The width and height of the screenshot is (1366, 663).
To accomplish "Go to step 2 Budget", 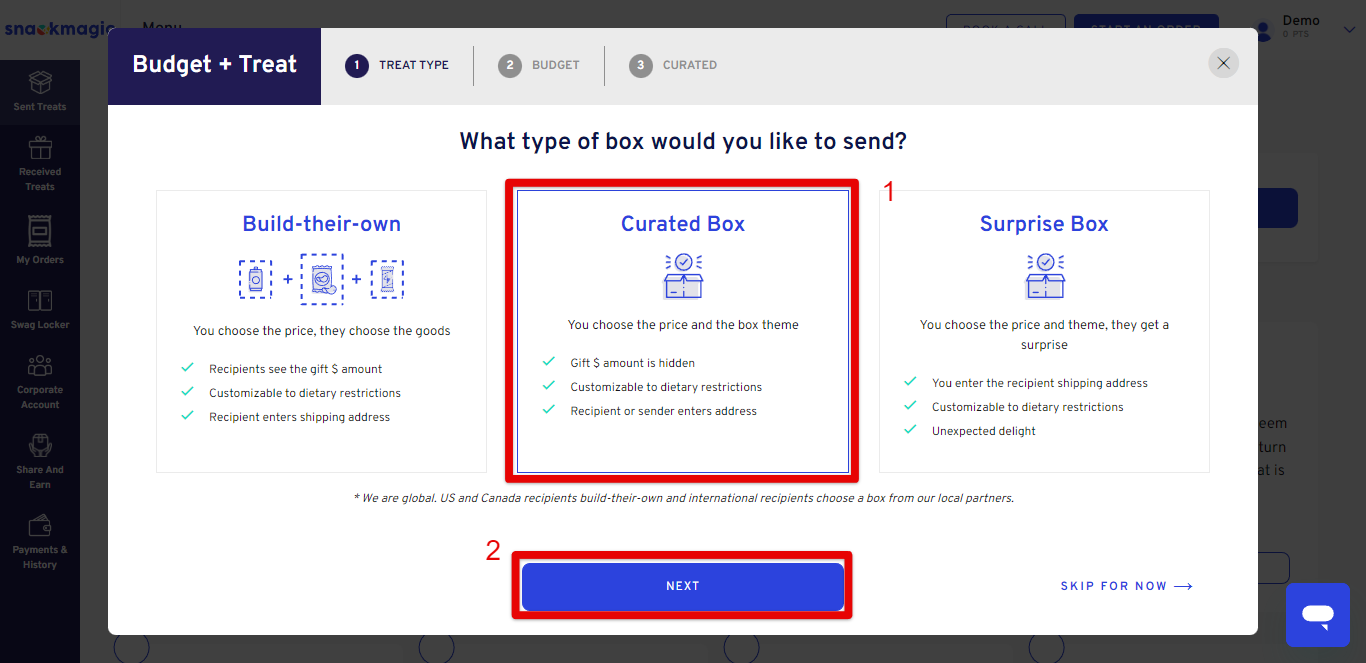I will tap(539, 65).
